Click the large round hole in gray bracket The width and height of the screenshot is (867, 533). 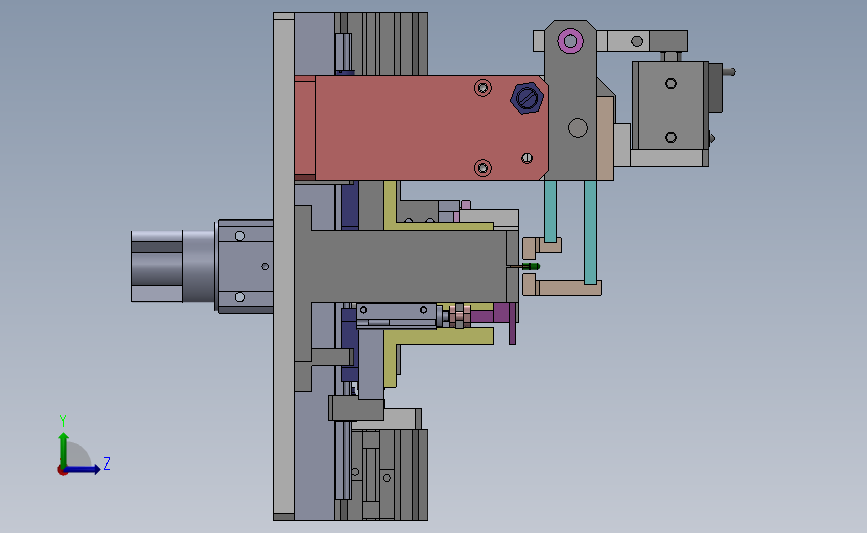point(578,128)
